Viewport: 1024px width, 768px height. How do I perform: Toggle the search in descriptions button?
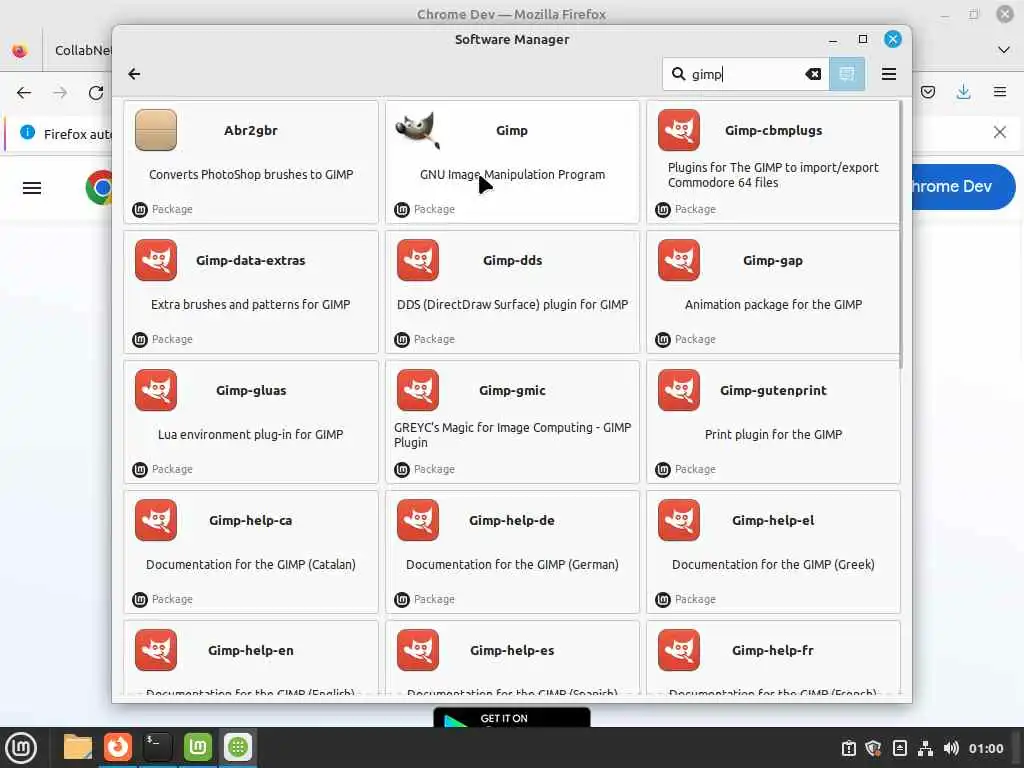[x=847, y=74]
